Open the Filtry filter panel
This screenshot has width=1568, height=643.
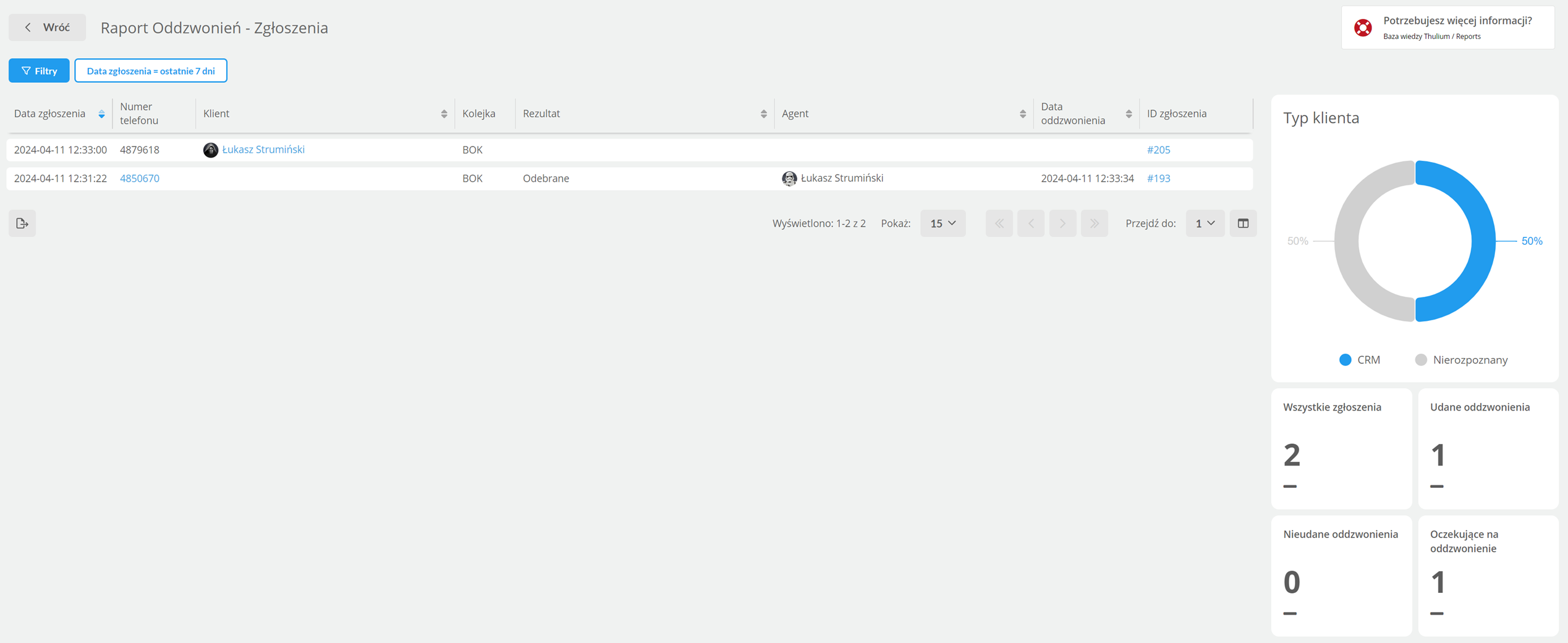[39, 70]
